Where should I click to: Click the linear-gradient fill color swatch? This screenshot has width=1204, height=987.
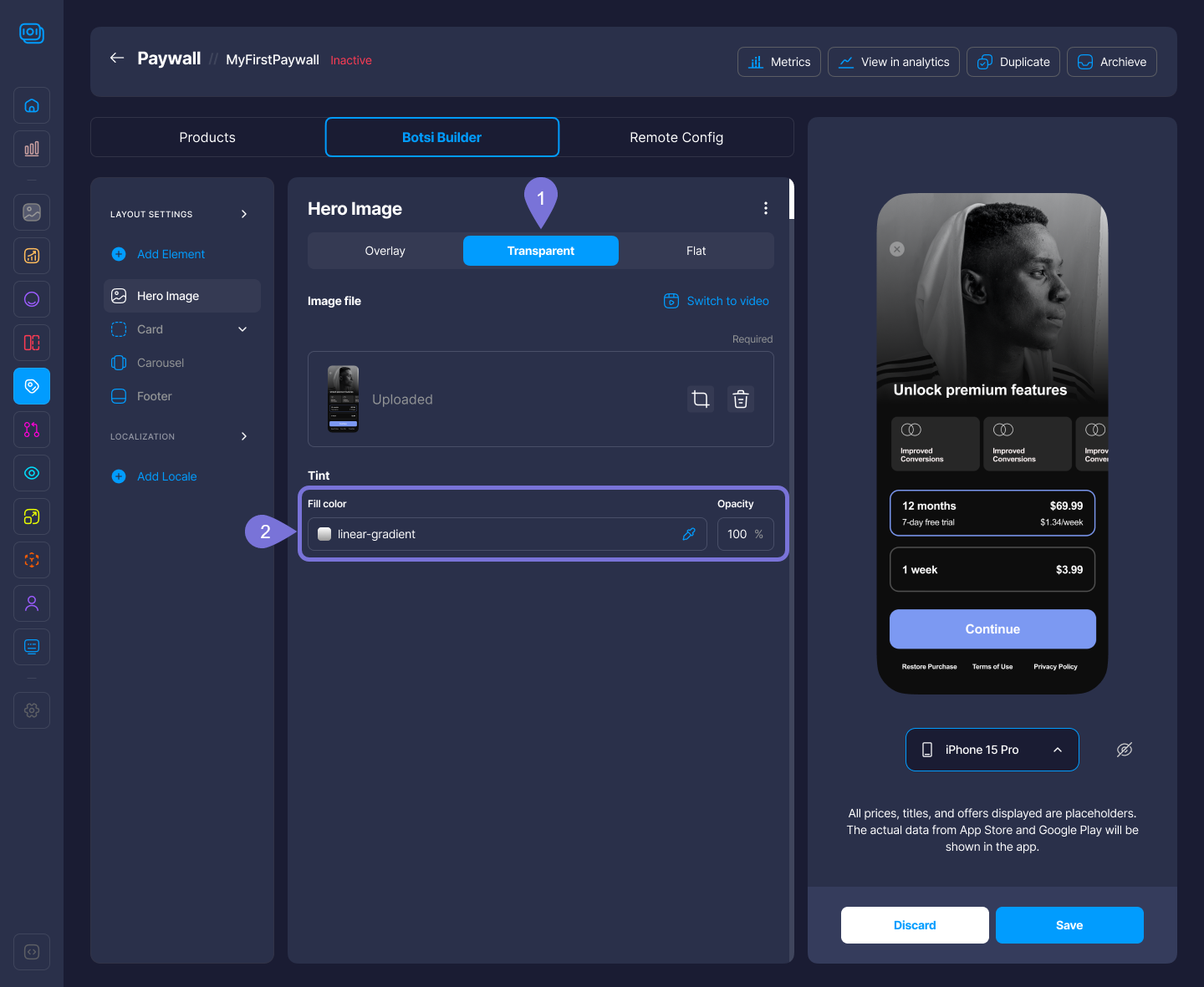click(x=324, y=534)
